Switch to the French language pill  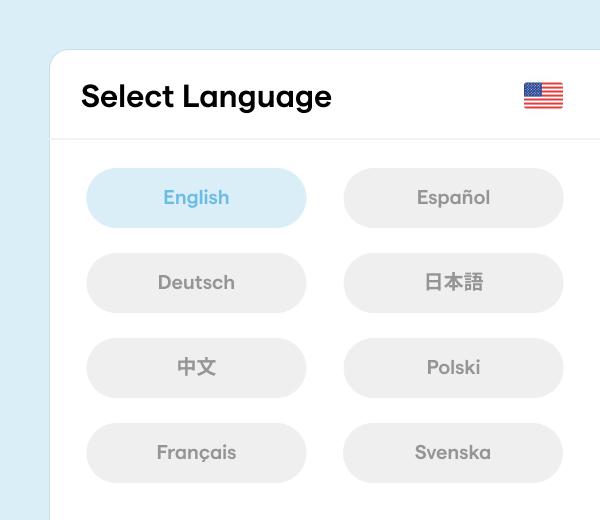(x=196, y=453)
